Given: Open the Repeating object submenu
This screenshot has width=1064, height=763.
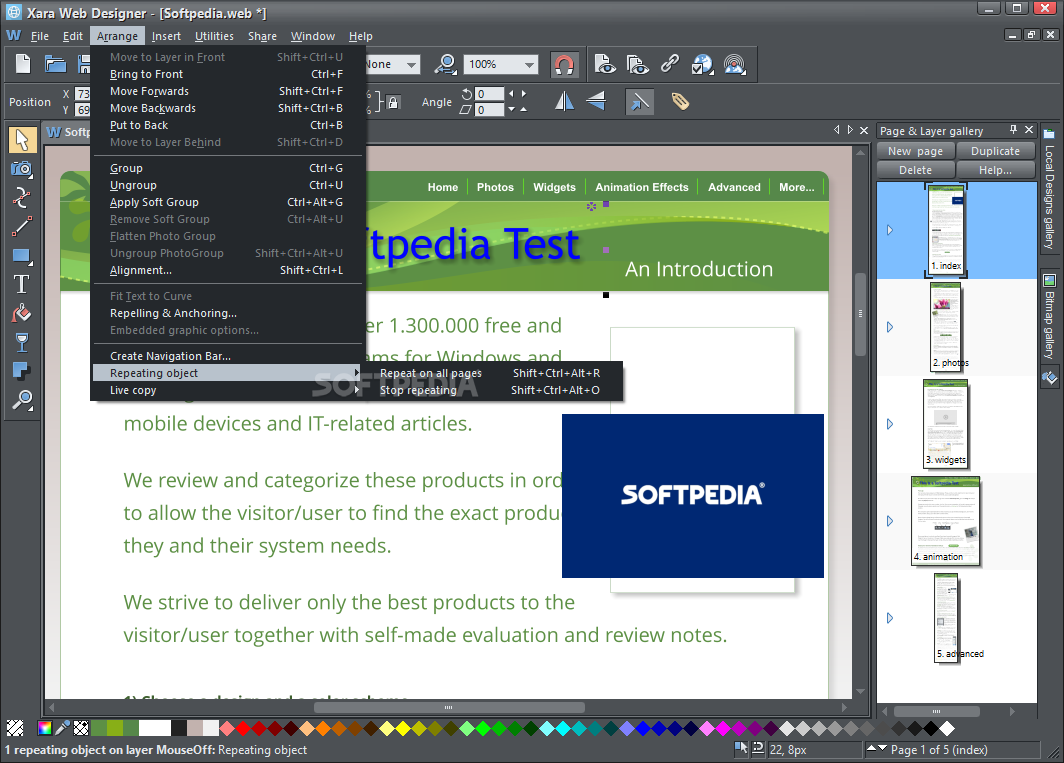Looking at the screenshot, I should 227,373.
